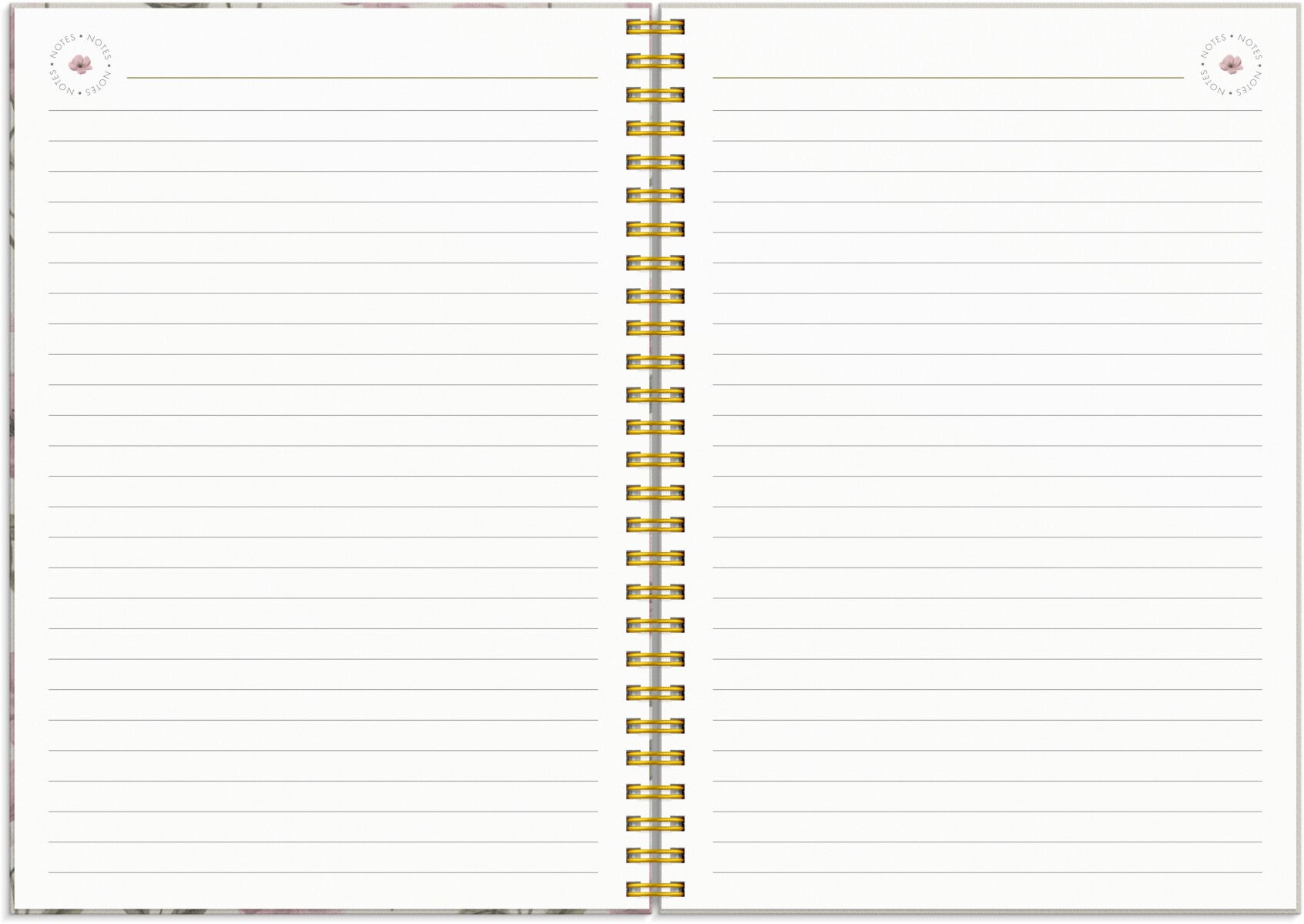Click the pink flower on the left page

point(80,64)
